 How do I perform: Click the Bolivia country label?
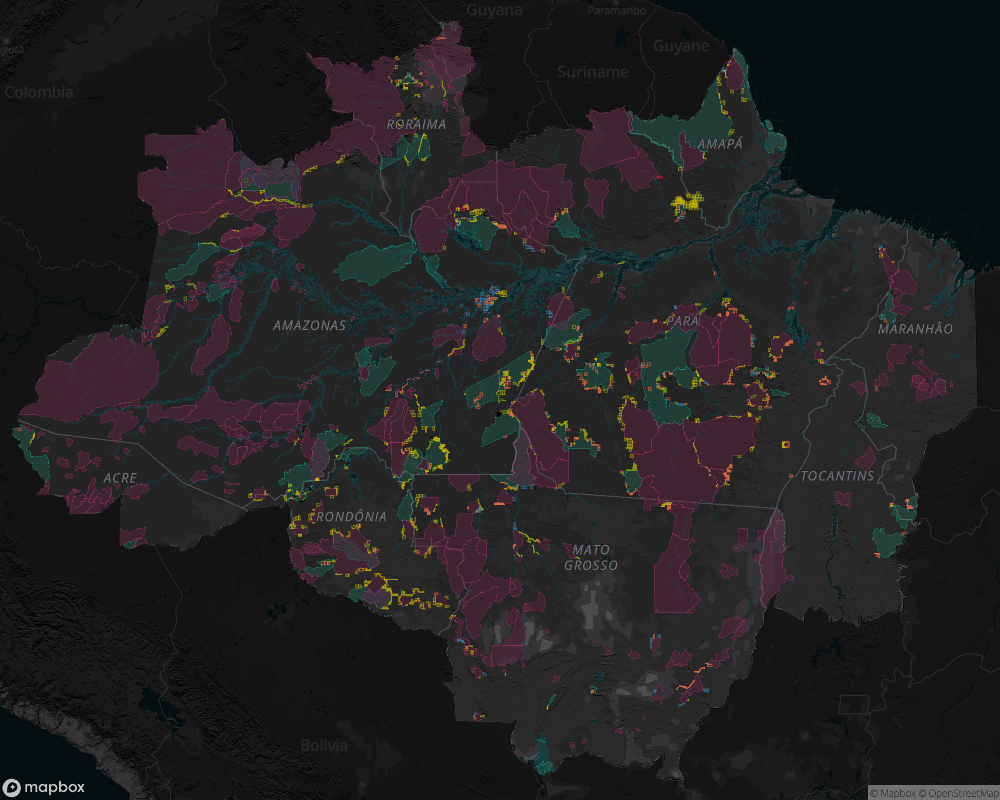[x=324, y=745]
